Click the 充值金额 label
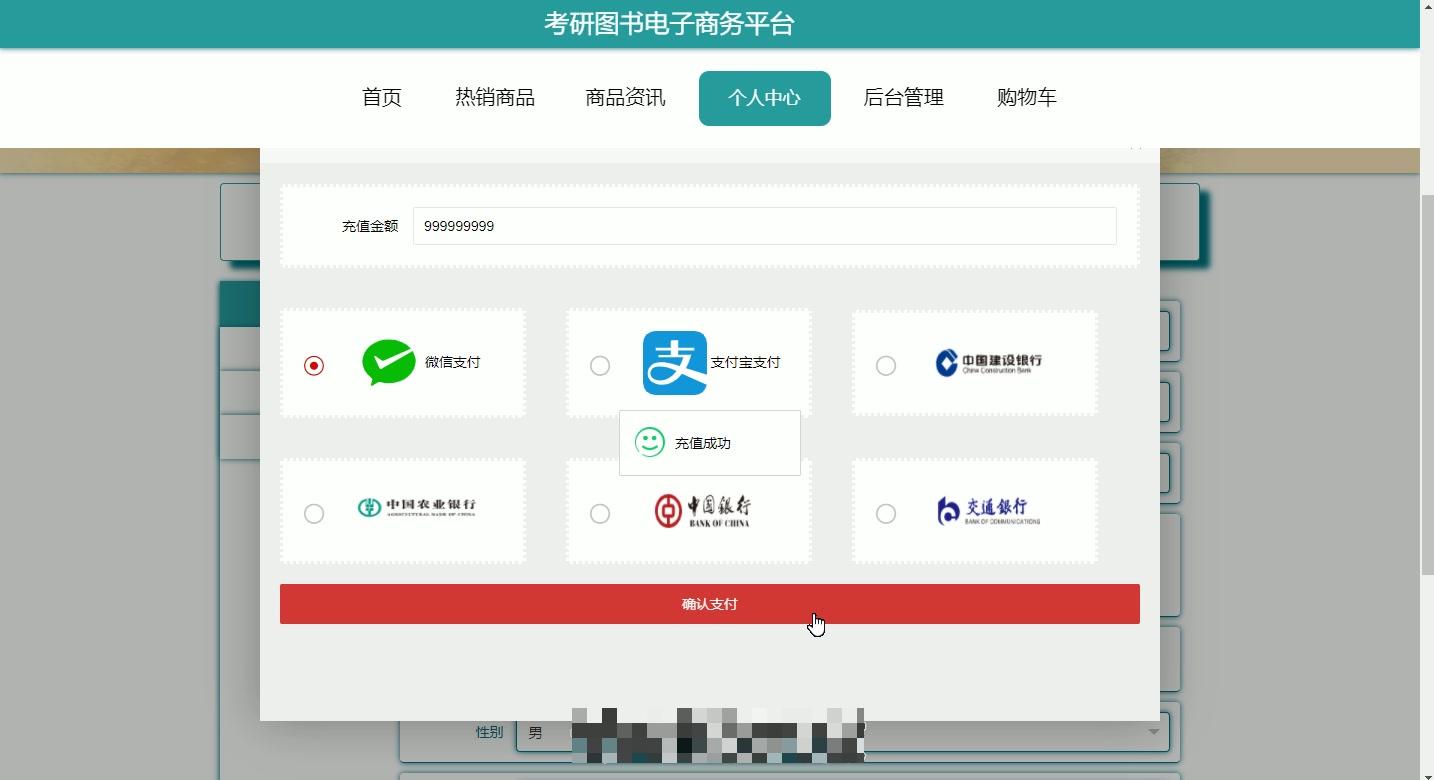 coord(370,226)
